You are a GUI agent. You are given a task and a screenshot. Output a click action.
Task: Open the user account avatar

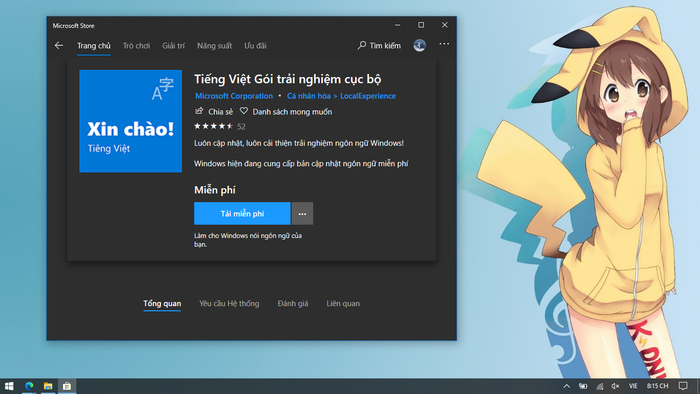tap(419, 45)
